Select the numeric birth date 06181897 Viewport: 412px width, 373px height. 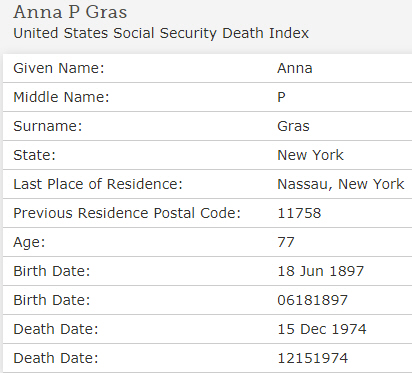pyautogui.click(x=313, y=300)
